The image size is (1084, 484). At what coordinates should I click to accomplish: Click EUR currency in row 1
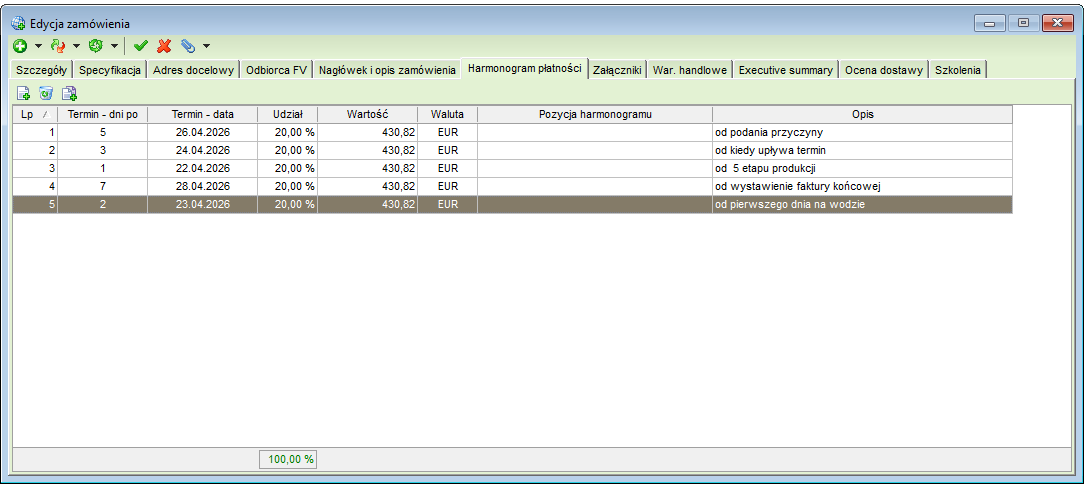tap(447, 132)
